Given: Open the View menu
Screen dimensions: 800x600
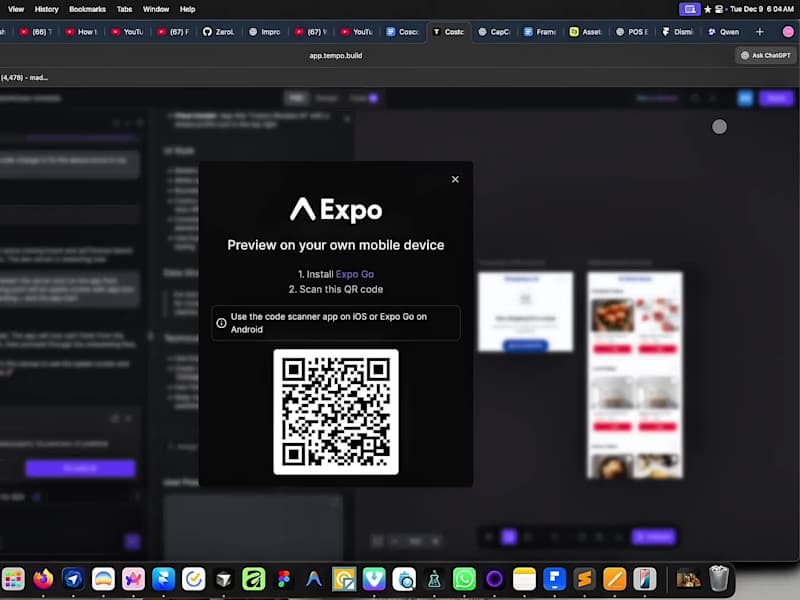Looking at the screenshot, I should (16, 9).
